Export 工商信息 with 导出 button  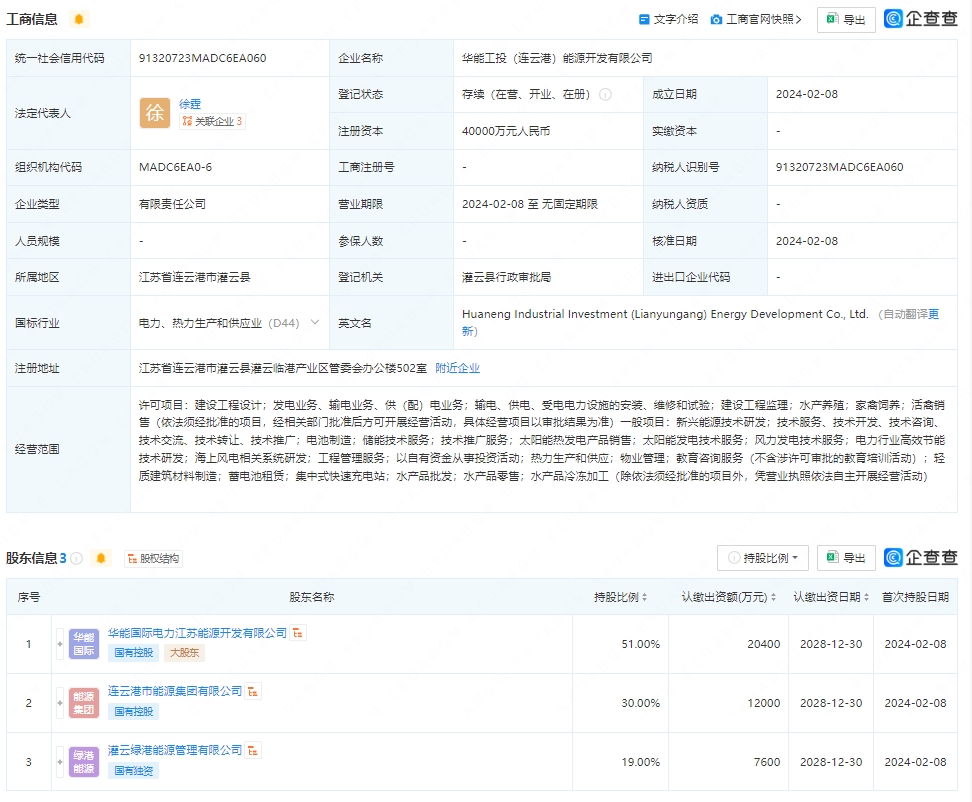point(845,19)
